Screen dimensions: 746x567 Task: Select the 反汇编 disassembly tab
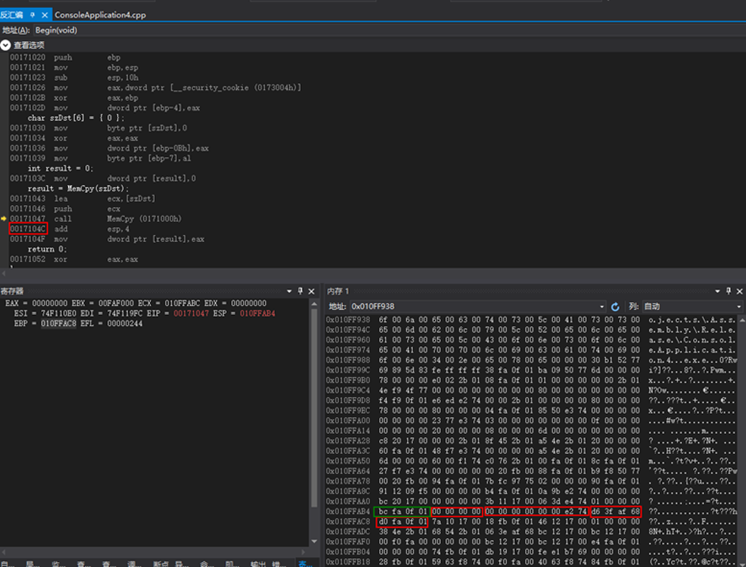tap(12, 15)
